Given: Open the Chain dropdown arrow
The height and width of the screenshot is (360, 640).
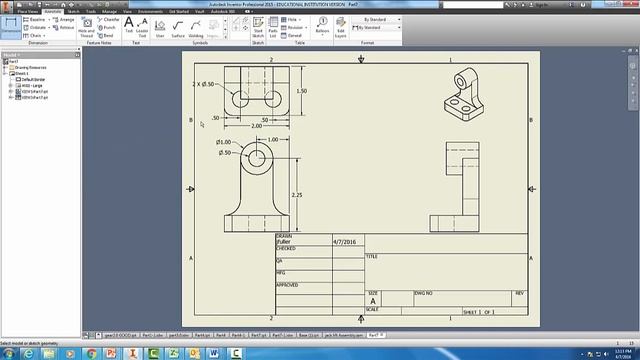Looking at the screenshot, I should (x=44, y=36).
